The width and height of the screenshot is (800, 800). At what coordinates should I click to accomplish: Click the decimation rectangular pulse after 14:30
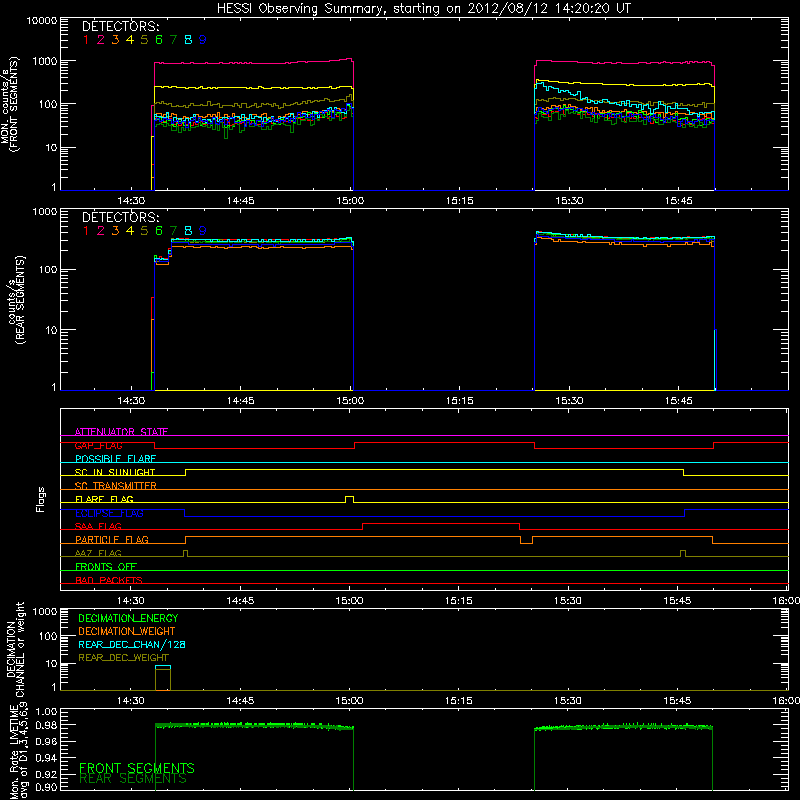click(163, 678)
